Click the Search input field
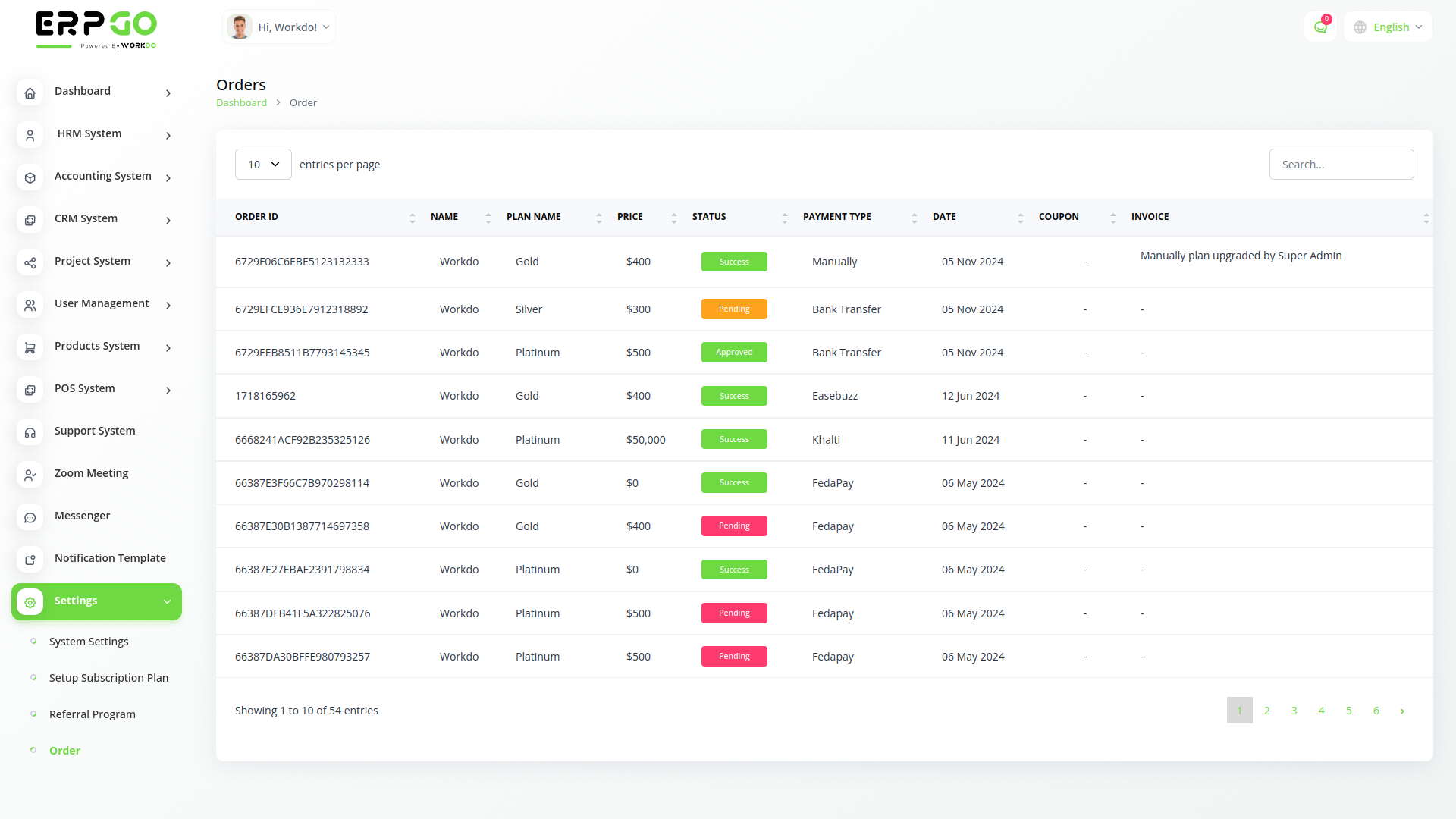 tap(1341, 164)
